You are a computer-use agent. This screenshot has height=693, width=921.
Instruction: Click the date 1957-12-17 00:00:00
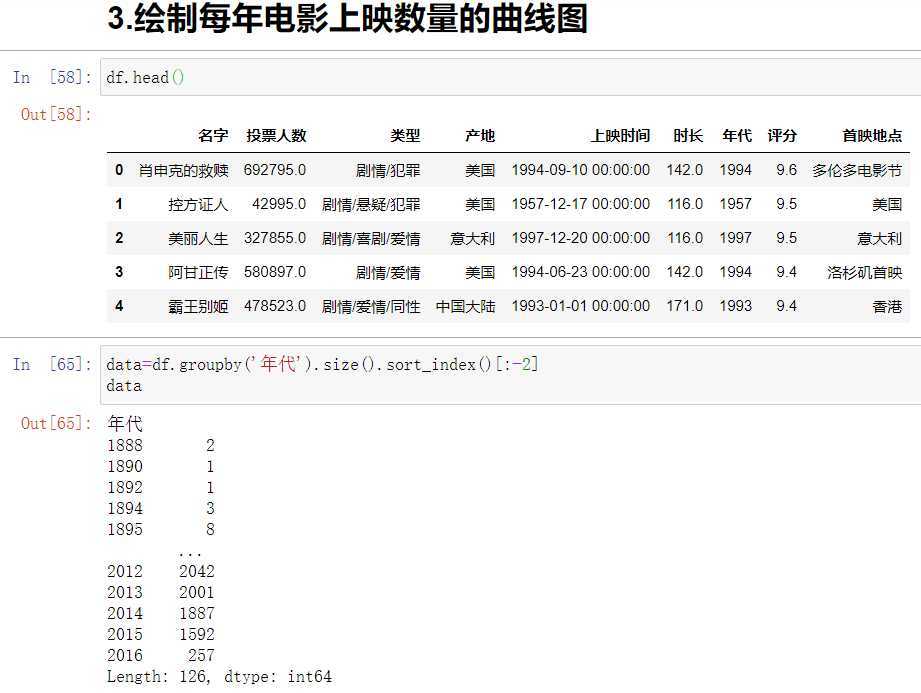[x=580, y=204]
